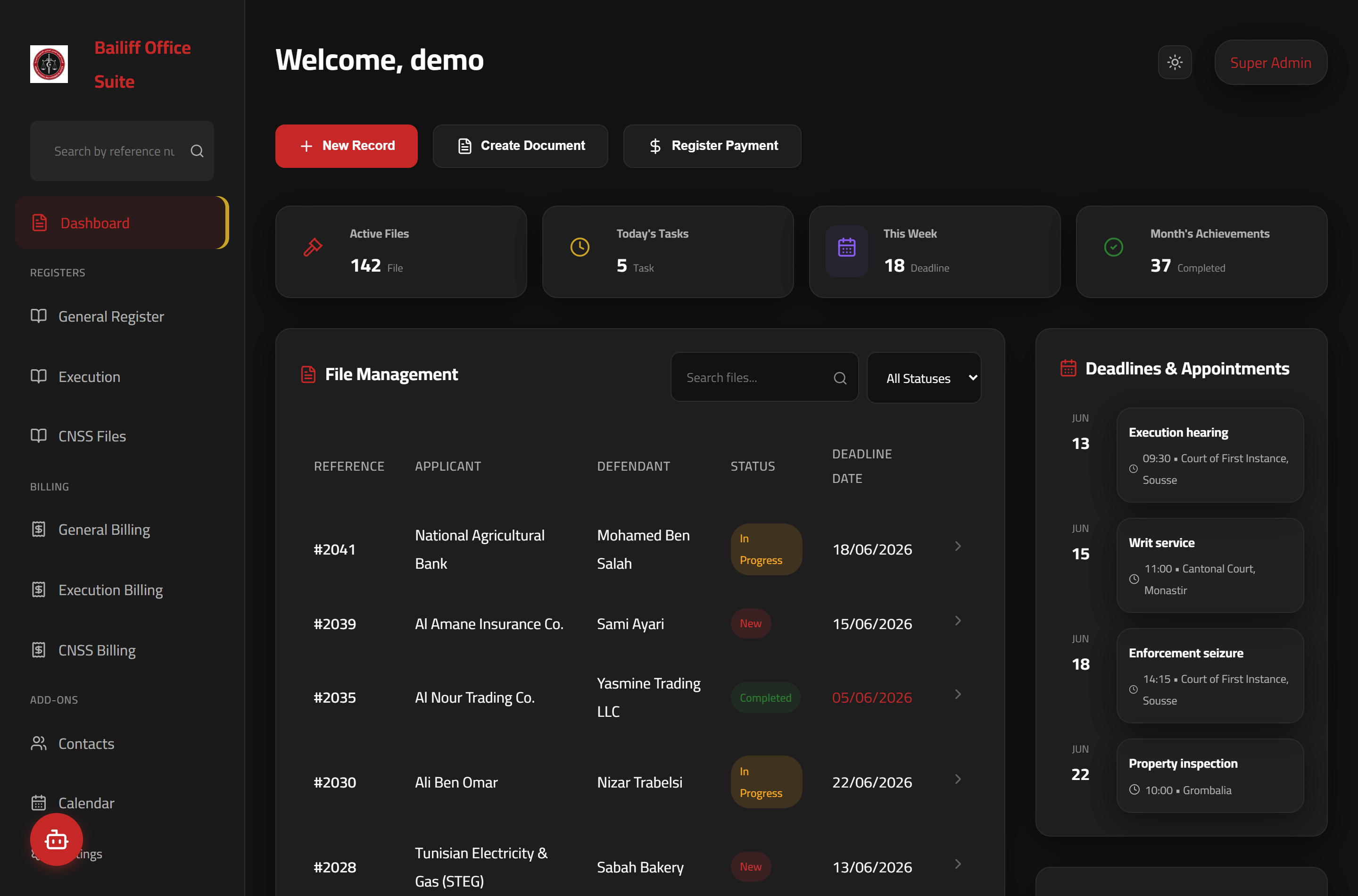Expand file #2039 row chevron

click(x=958, y=621)
